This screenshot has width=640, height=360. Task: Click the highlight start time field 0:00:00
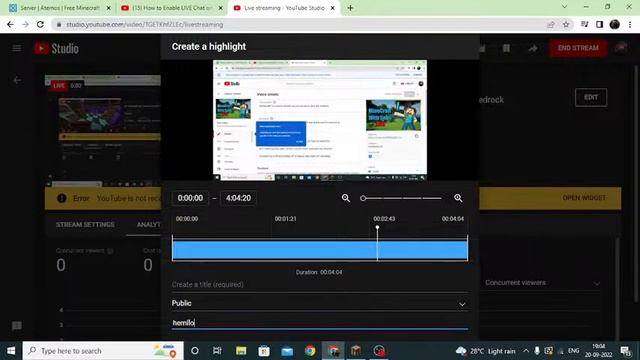(x=190, y=198)
